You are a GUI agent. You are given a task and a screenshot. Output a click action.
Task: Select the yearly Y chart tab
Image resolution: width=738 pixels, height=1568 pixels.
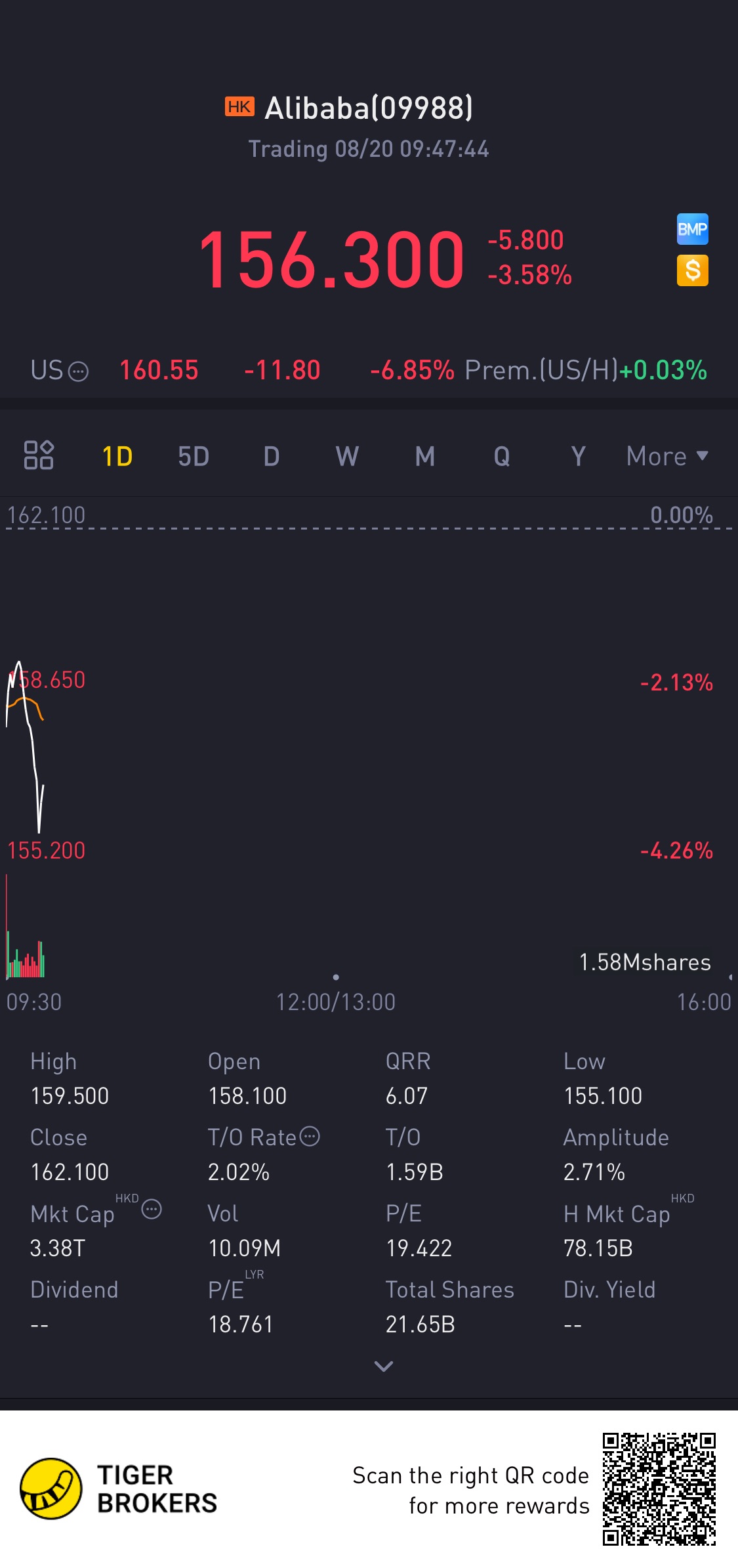point(578,456)
